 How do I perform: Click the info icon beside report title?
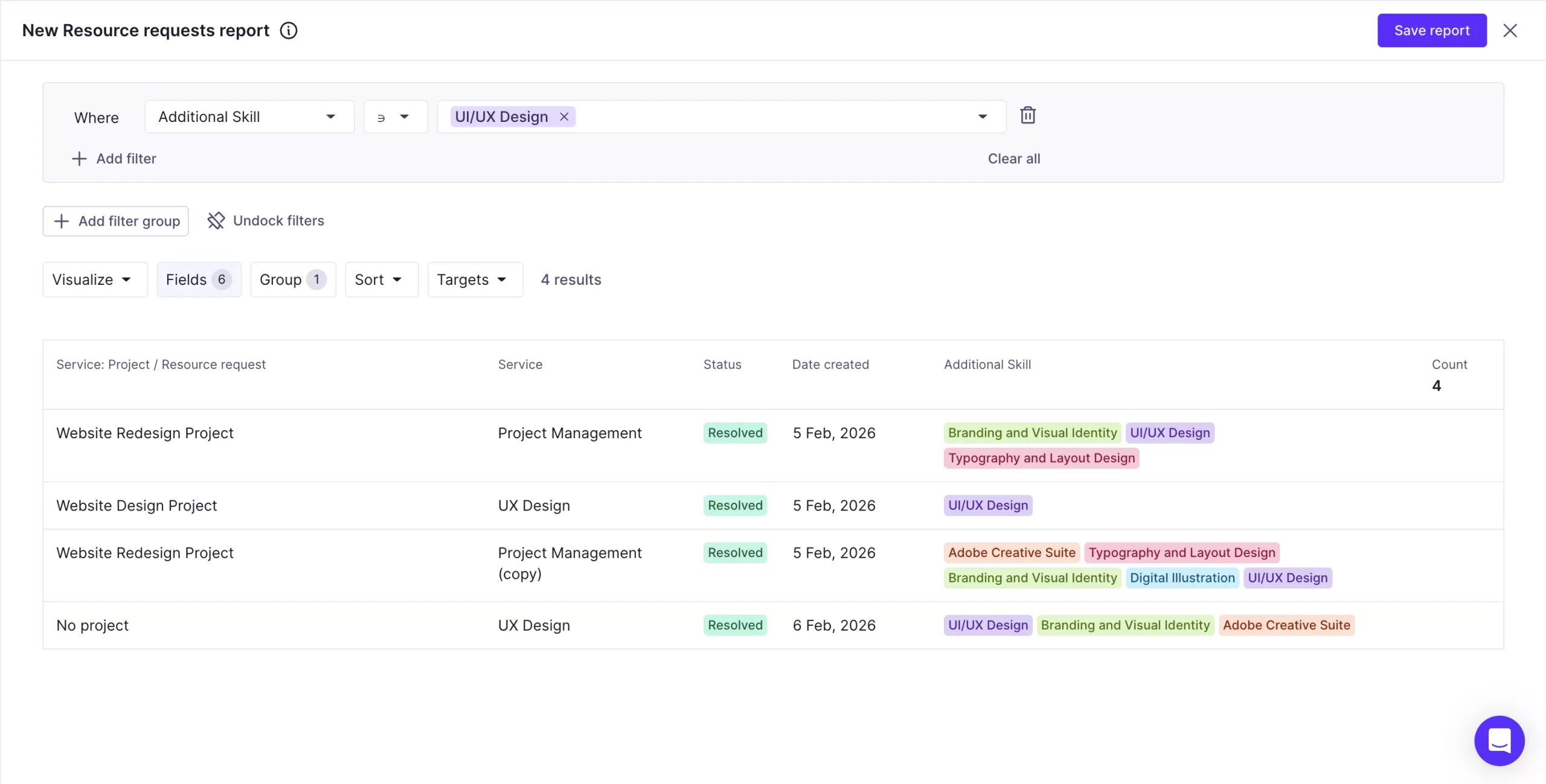[x=289, y=30]
